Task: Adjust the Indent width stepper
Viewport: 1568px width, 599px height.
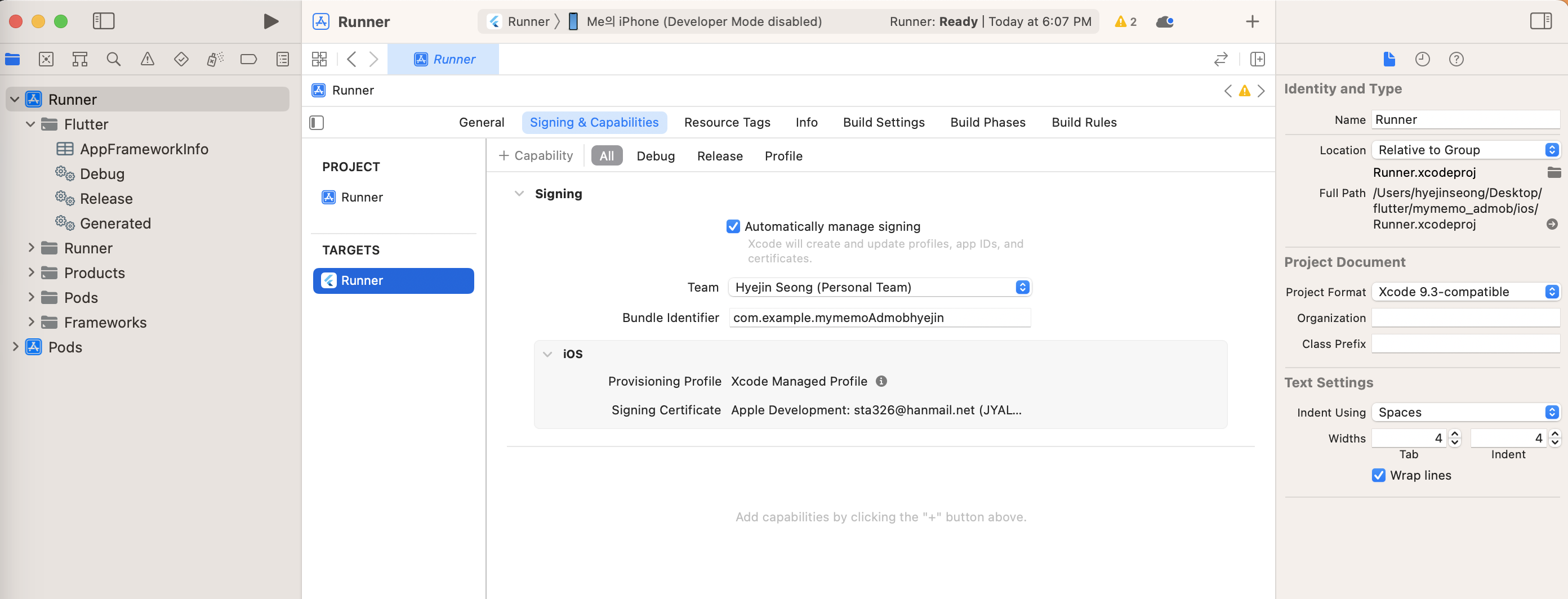Action: point(1554,439)
